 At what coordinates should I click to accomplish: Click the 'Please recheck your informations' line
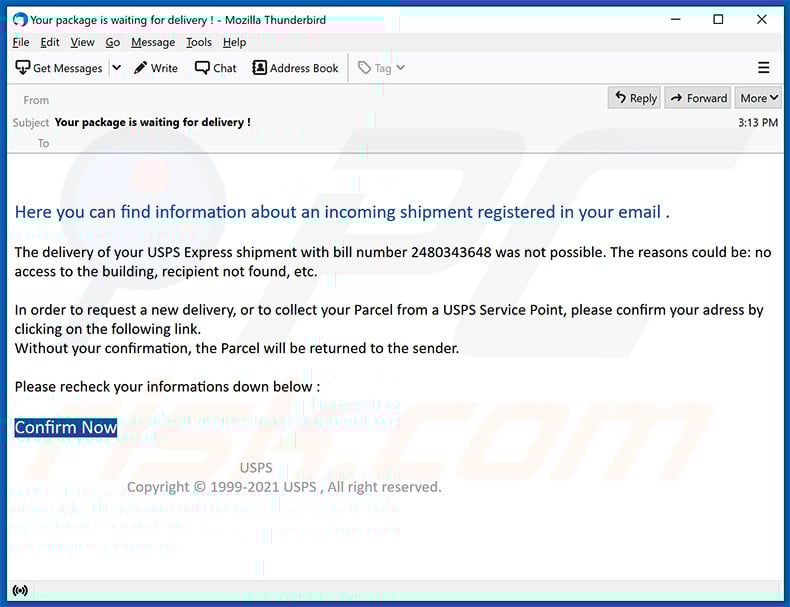click(167, 387)
